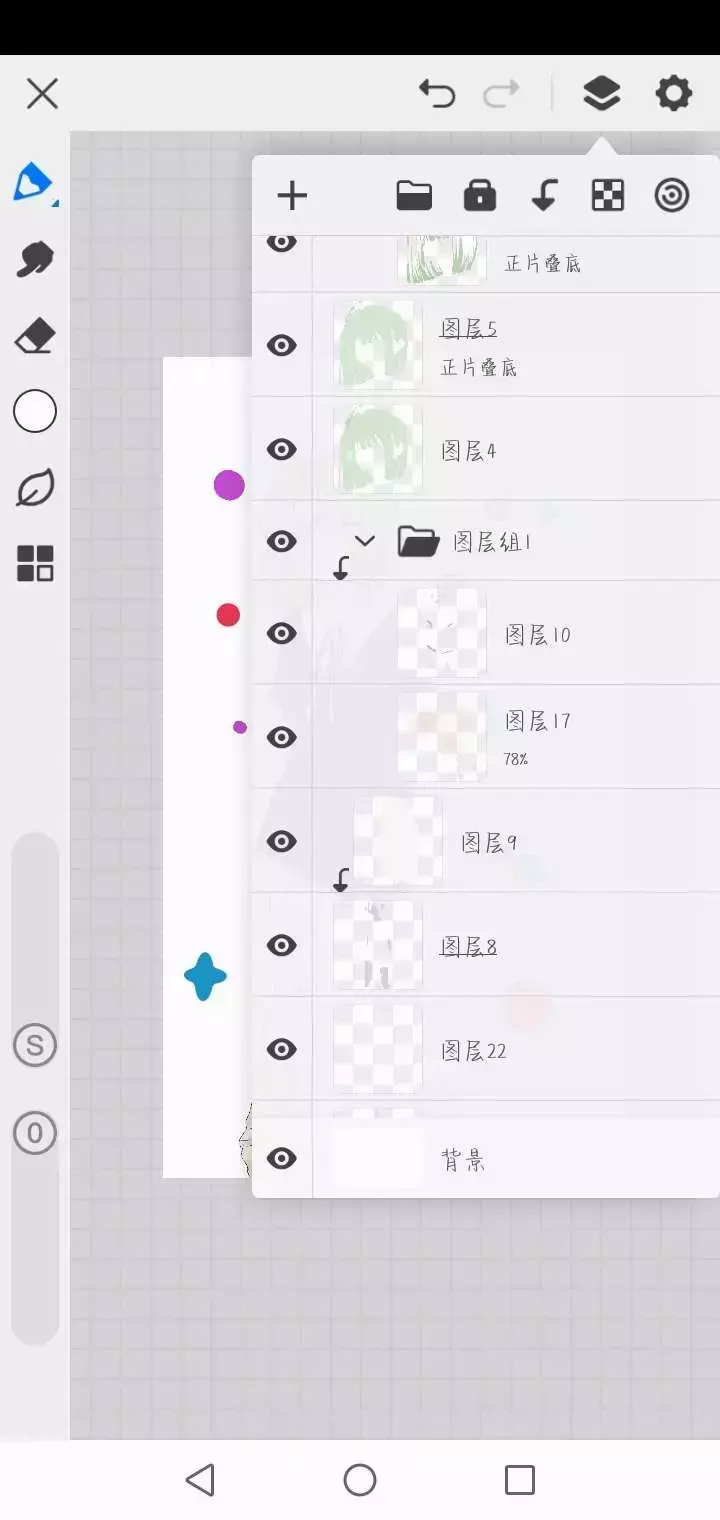Select the pen brush tool
This screenshot has height=1520, width=720.
pyautogui.click(x=34, y=183)
